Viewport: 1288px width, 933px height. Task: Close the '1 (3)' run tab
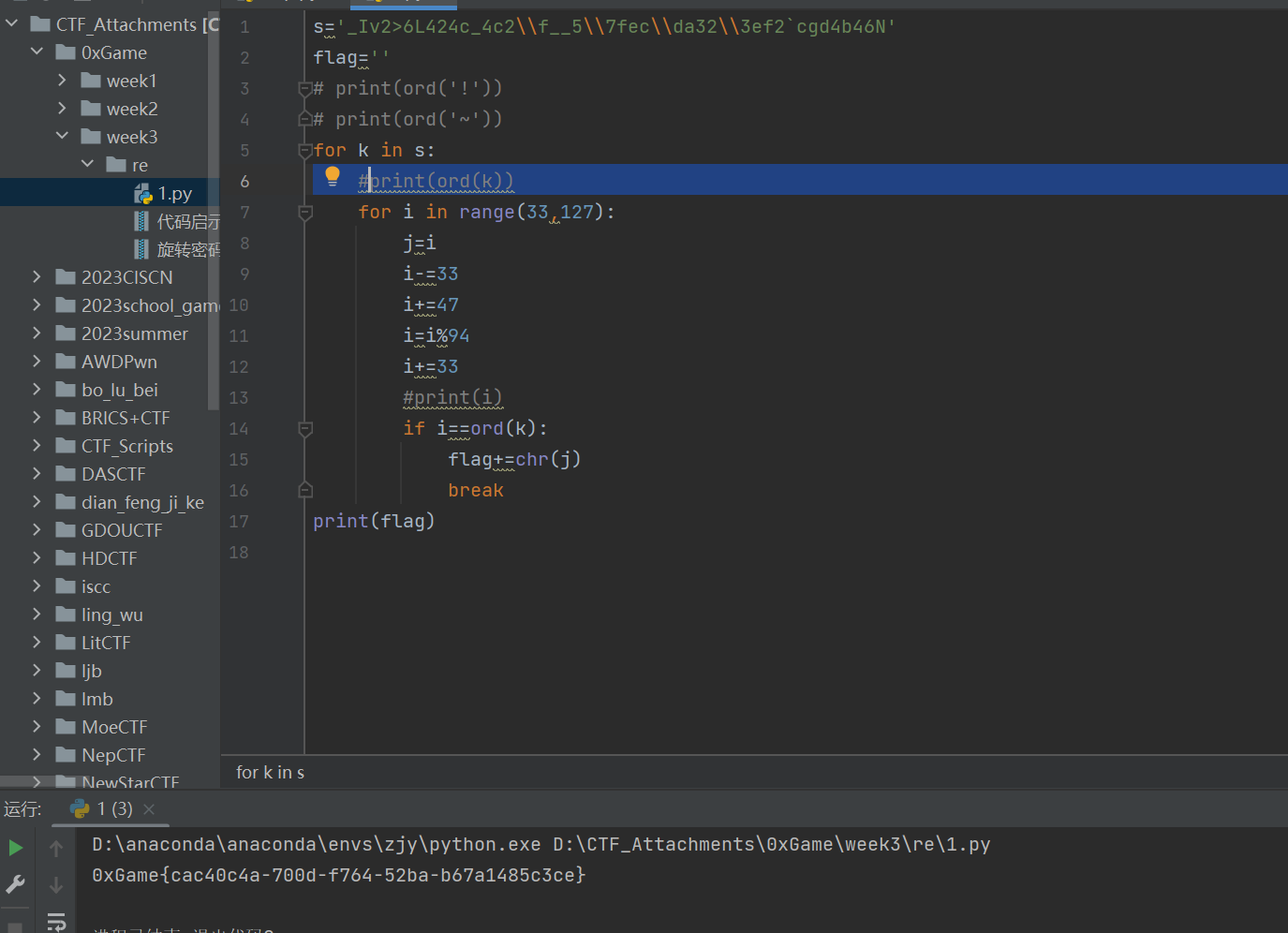149,808
